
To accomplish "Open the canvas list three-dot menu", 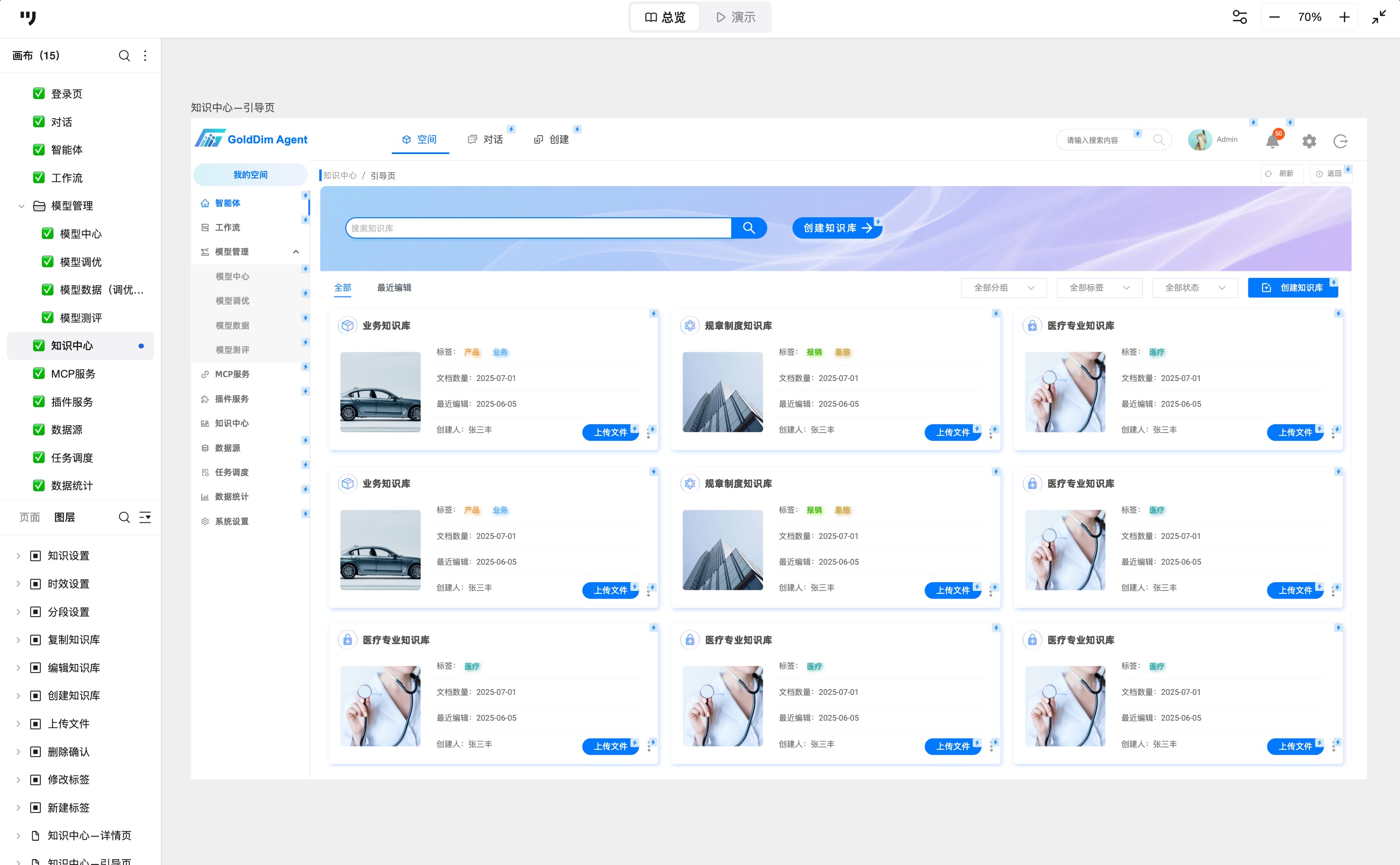I will (145, 55).
